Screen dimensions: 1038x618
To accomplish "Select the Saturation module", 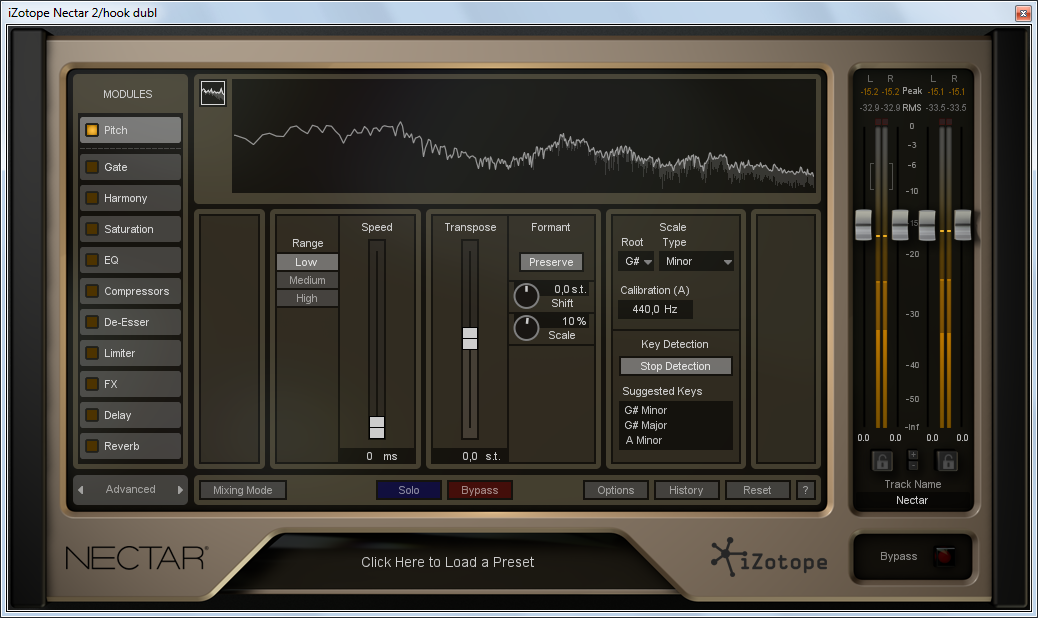I will click(x=130, y=229).
